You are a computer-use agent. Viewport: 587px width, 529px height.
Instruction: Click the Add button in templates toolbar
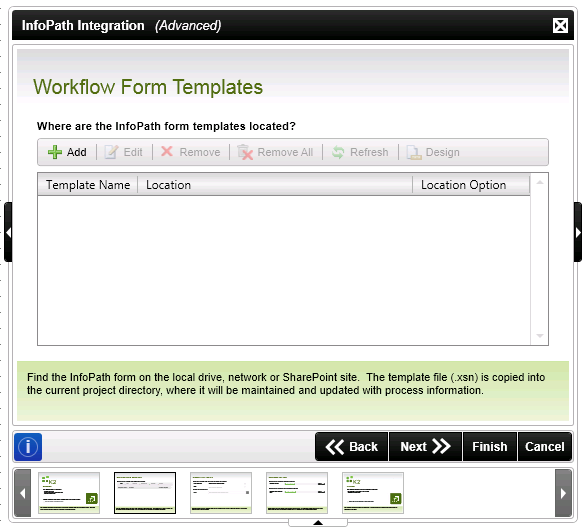(x=67, y=152)
